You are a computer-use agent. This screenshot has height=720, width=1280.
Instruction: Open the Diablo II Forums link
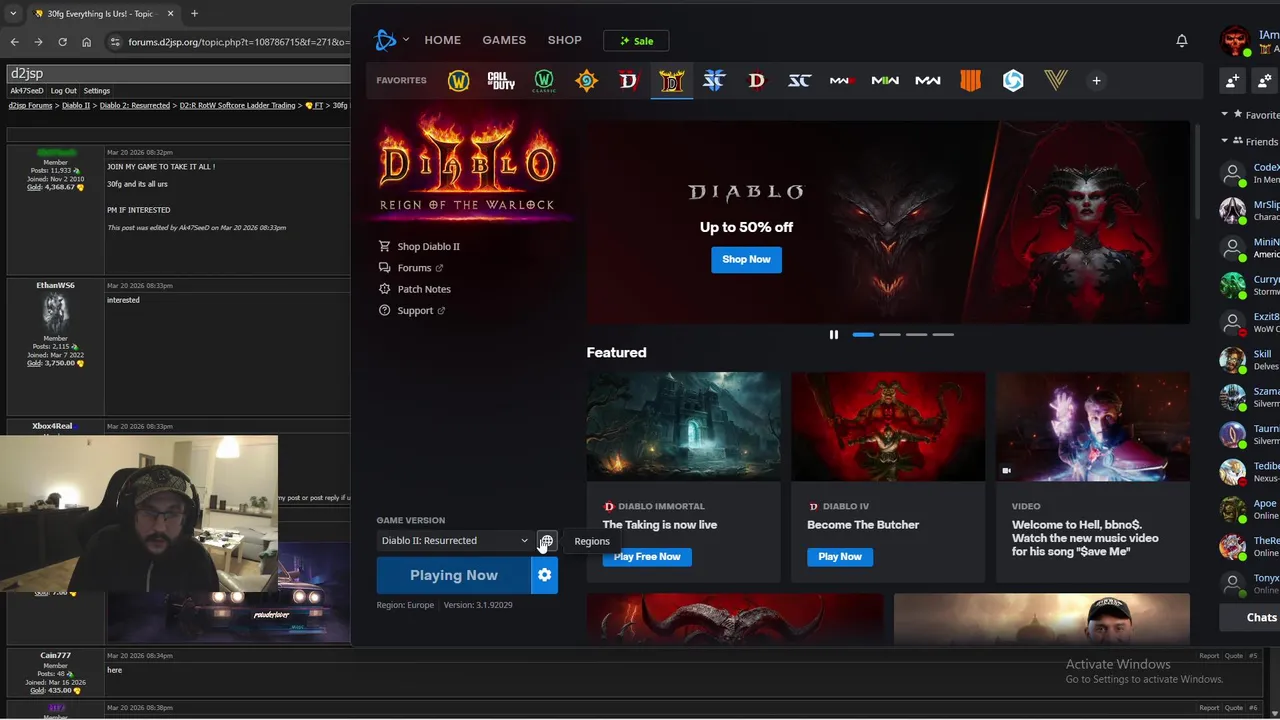411,268
